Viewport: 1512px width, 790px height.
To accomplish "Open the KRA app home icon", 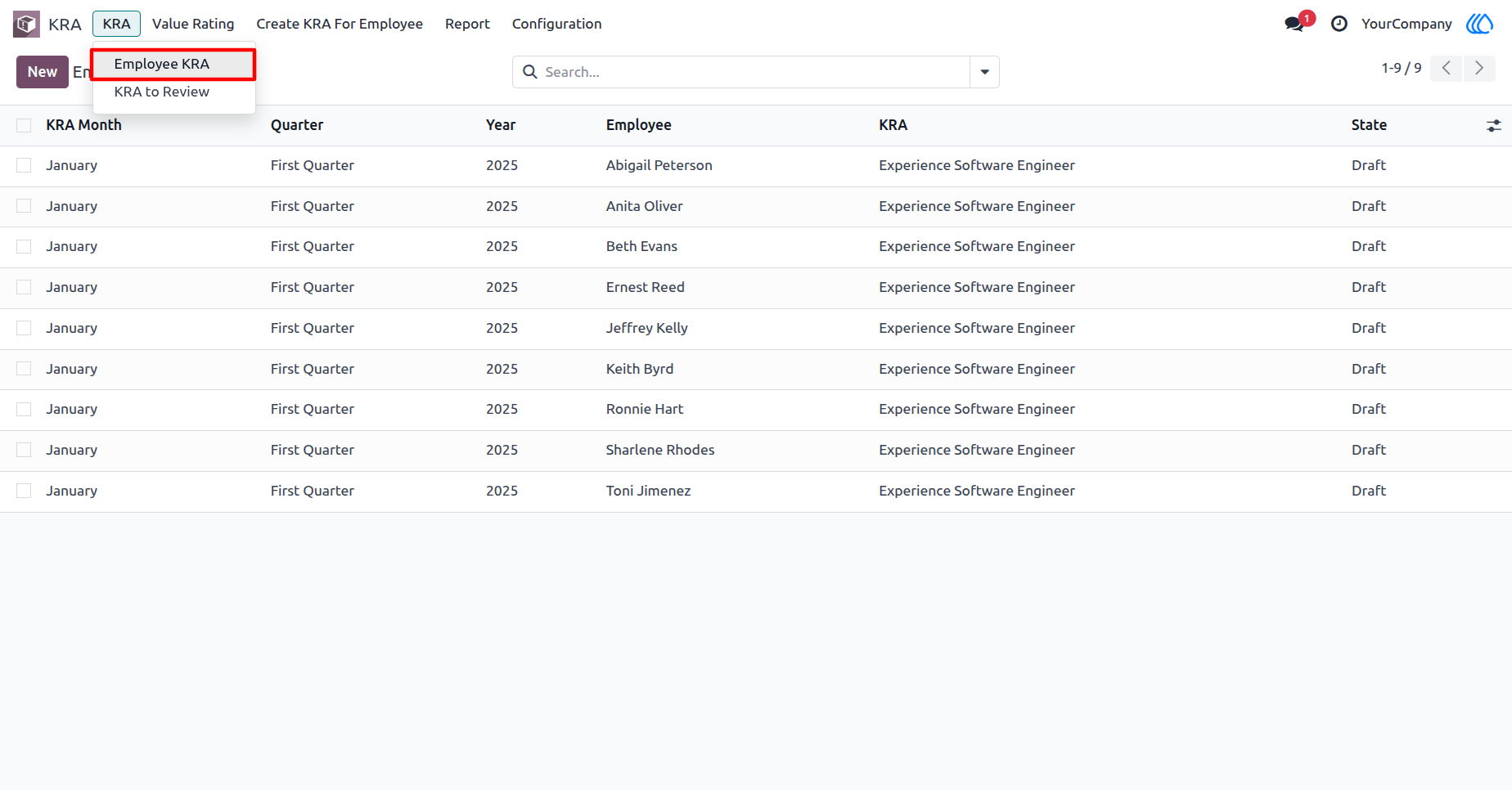I will 26,24.
